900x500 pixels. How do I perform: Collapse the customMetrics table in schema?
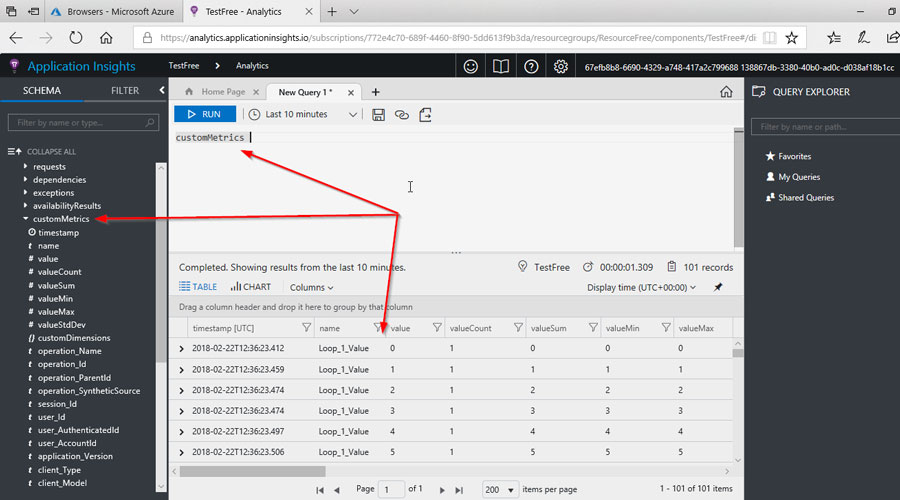point(25,219)
